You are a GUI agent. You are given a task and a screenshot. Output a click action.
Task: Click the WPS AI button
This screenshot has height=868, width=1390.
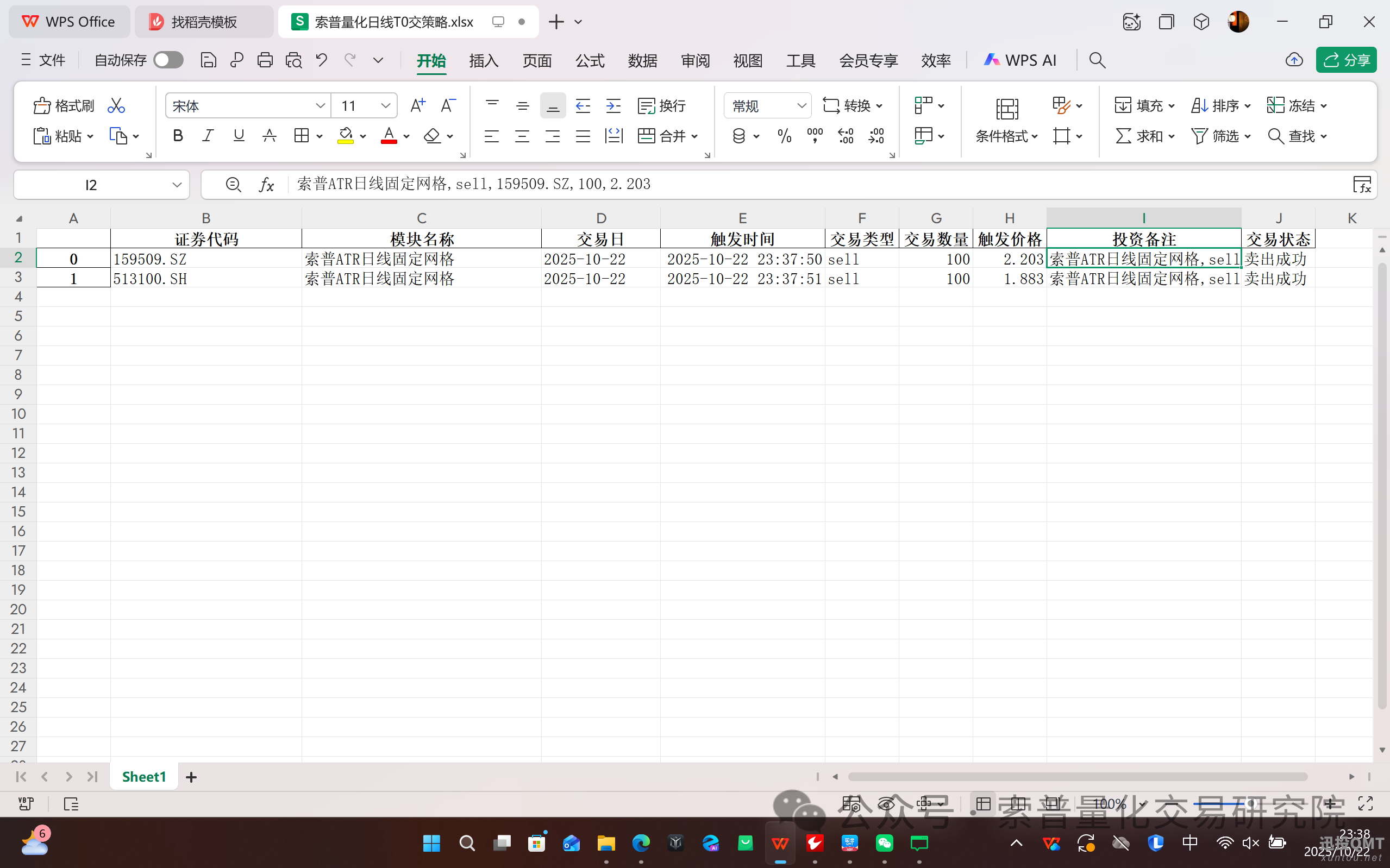click(1020, 60)
